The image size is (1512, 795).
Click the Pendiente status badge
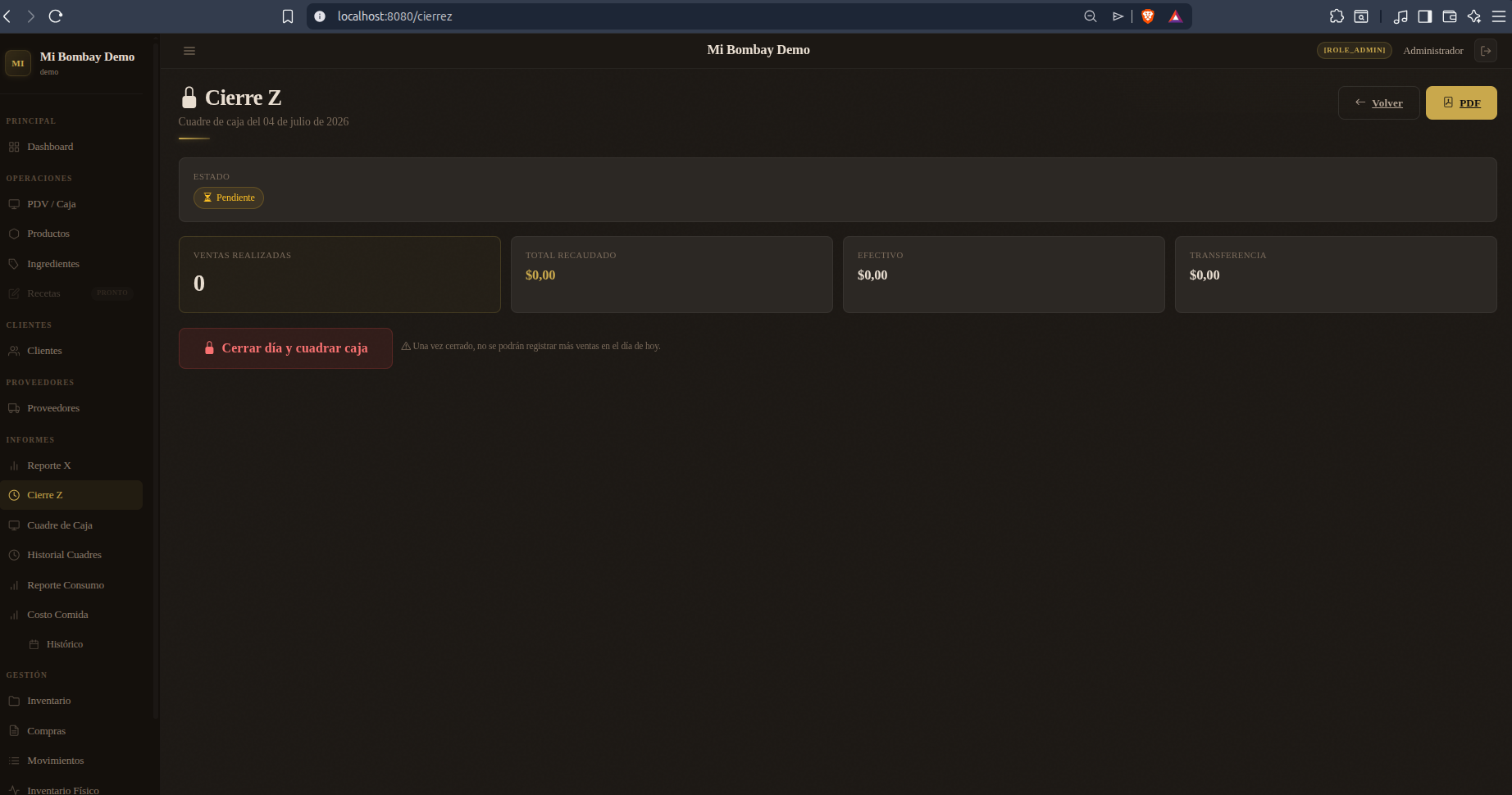229,198
